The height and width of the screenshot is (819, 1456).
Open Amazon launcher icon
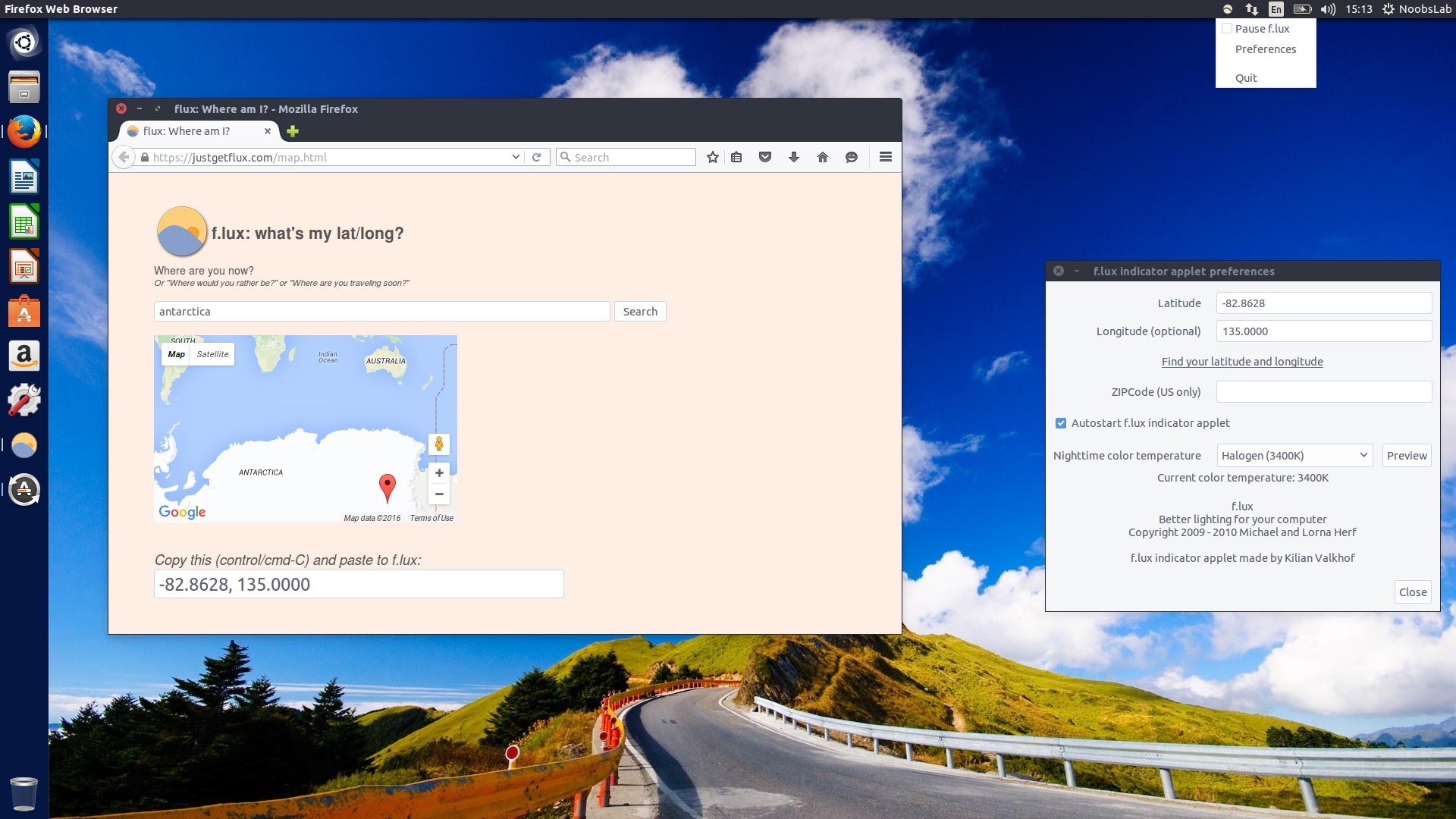click(x=24, y=356)
